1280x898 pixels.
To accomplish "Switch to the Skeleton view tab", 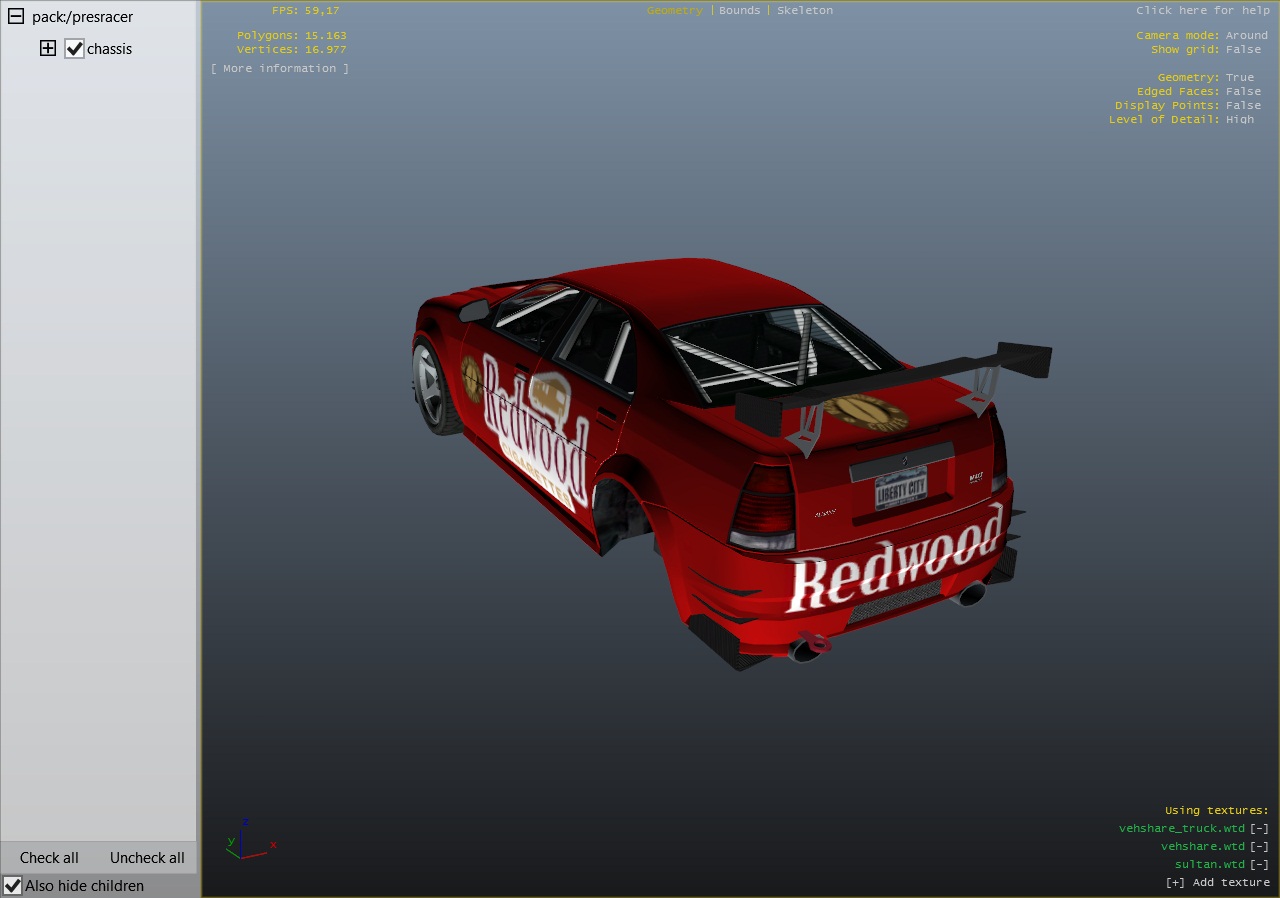I will [805, 10].
